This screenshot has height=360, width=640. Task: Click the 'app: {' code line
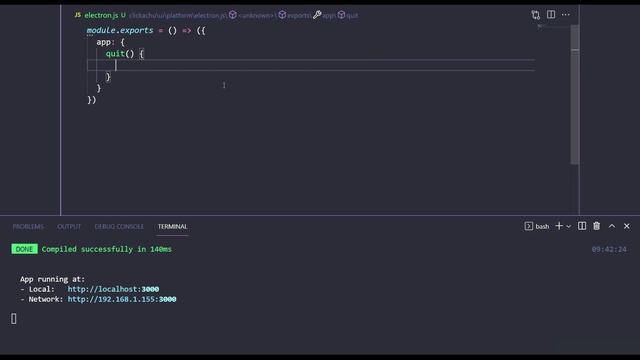(110, 42)
